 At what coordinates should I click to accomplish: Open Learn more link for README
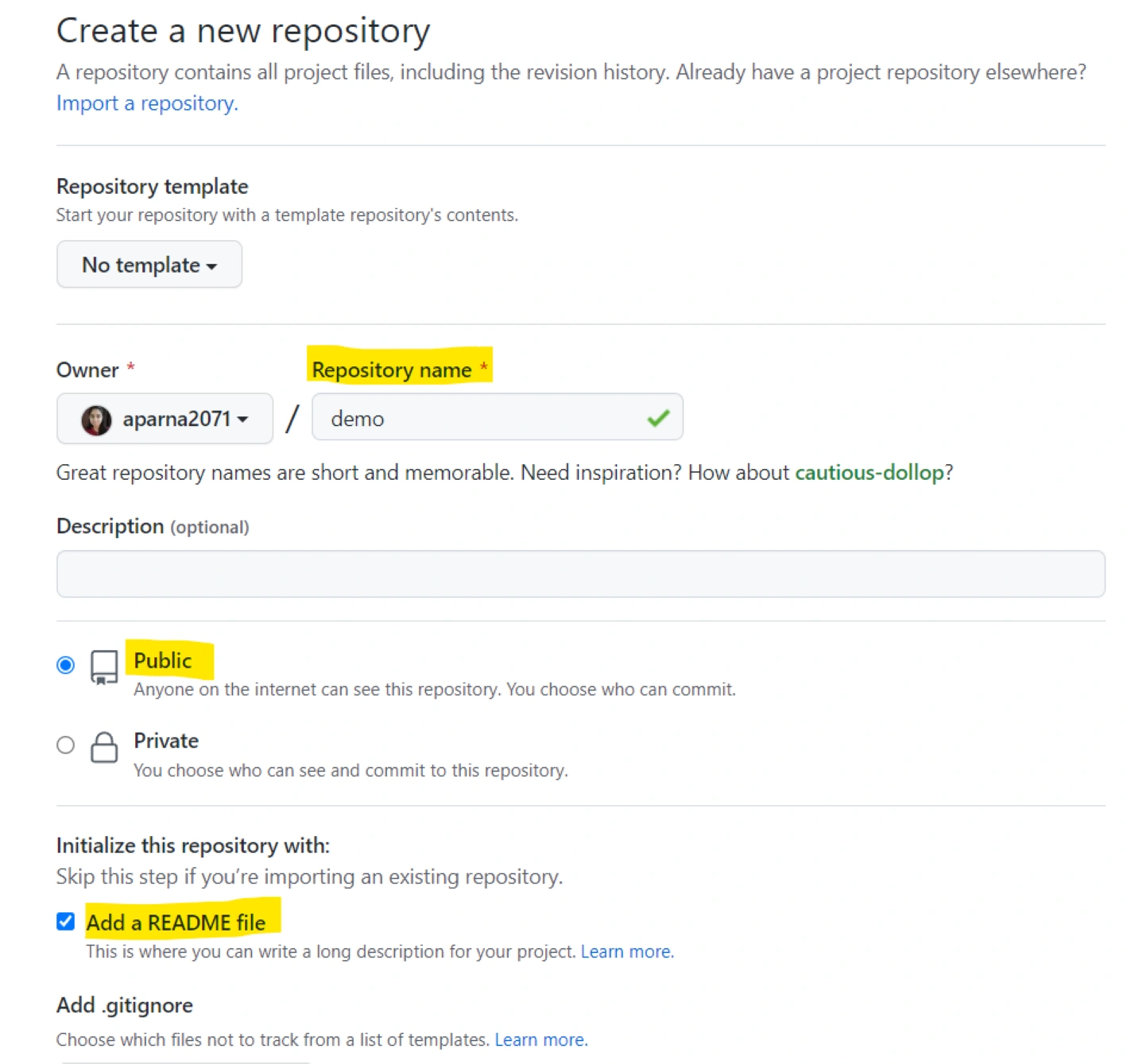point(626,952)
